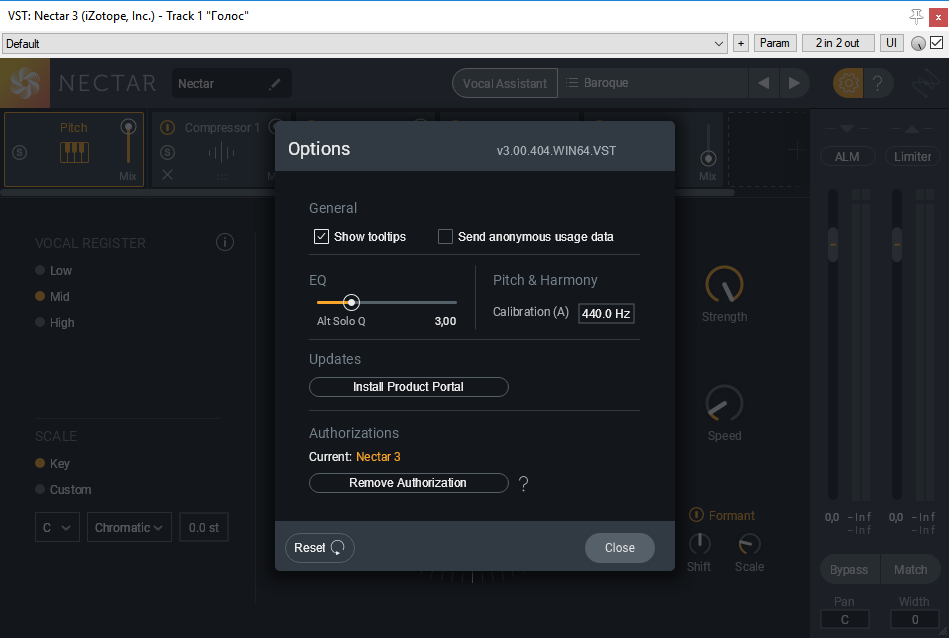Click the Alt Solo Q slider handle

(x=351, y=302)
